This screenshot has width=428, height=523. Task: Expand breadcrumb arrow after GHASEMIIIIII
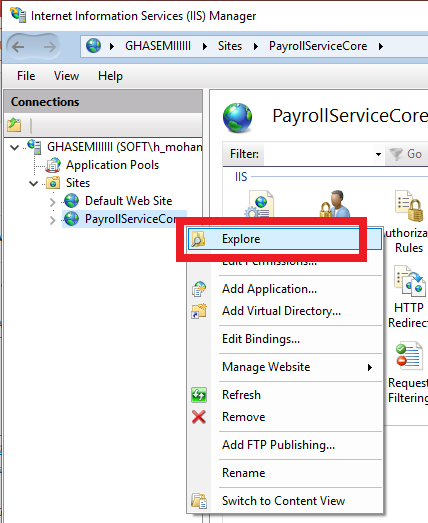[x=205, y=46]
